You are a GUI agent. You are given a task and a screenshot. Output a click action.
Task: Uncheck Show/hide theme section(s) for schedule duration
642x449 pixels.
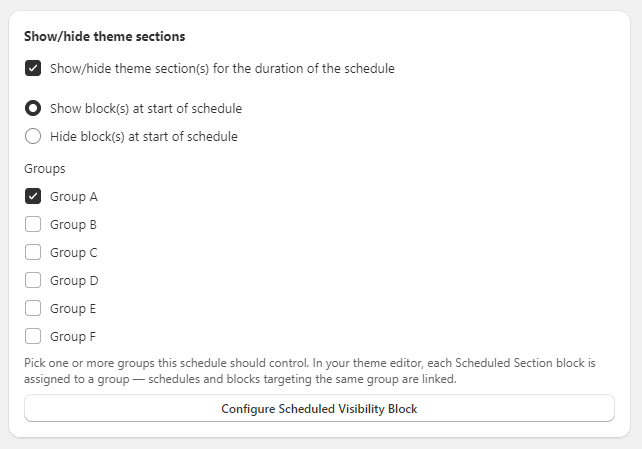pos(33,68)
